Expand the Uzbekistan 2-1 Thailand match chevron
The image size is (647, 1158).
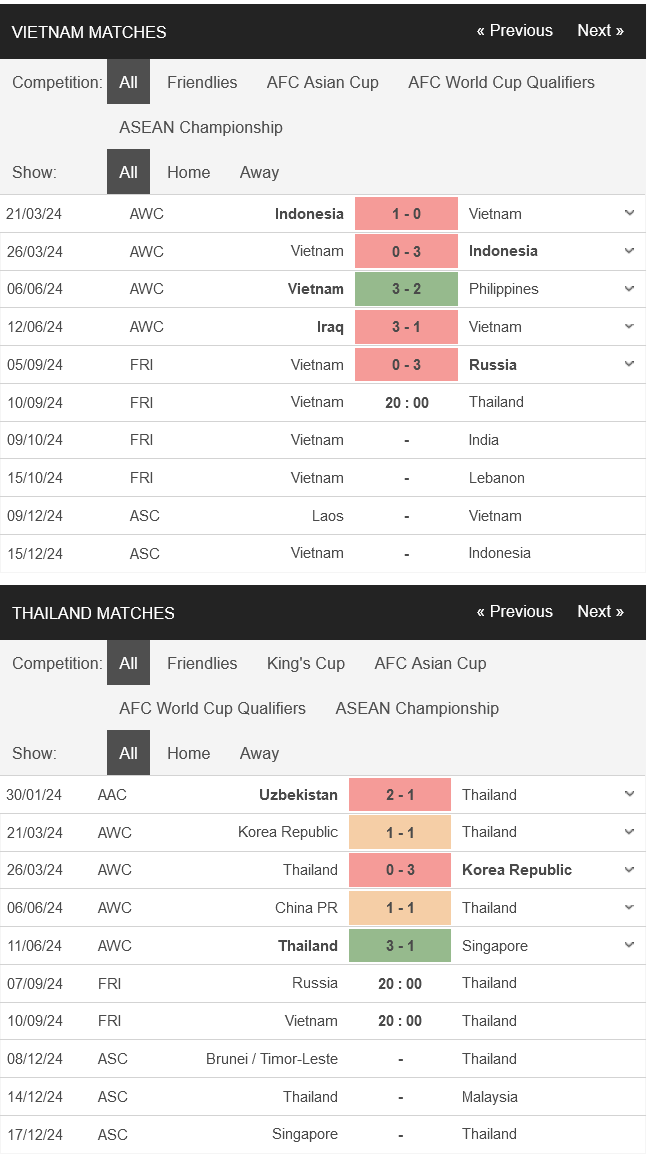coord(629,795)
